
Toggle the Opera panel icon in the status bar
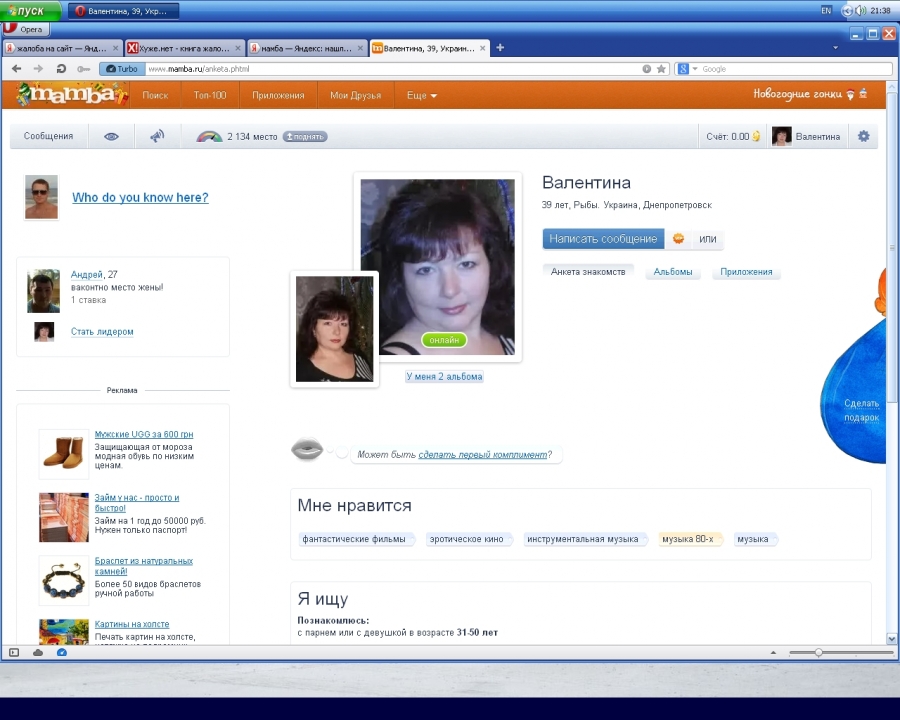click(14, 652)
